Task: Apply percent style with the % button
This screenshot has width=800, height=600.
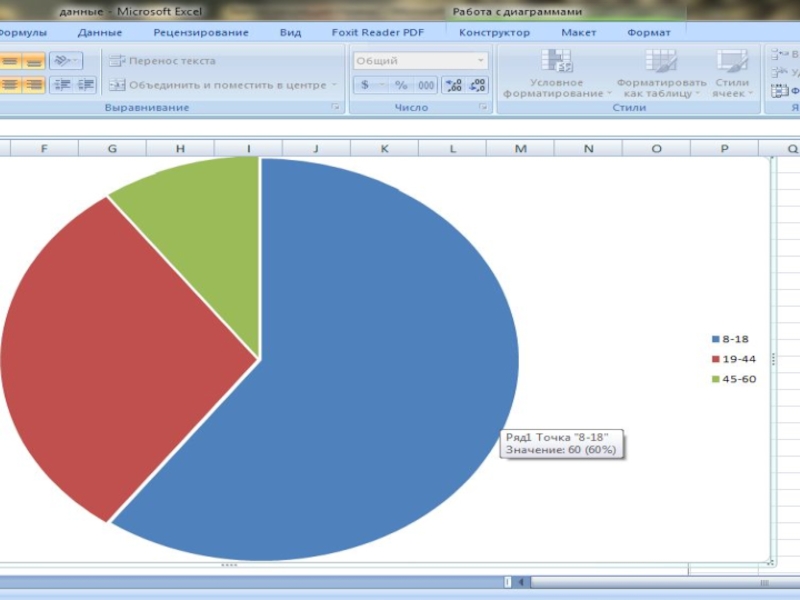Action: click(400, 86)
